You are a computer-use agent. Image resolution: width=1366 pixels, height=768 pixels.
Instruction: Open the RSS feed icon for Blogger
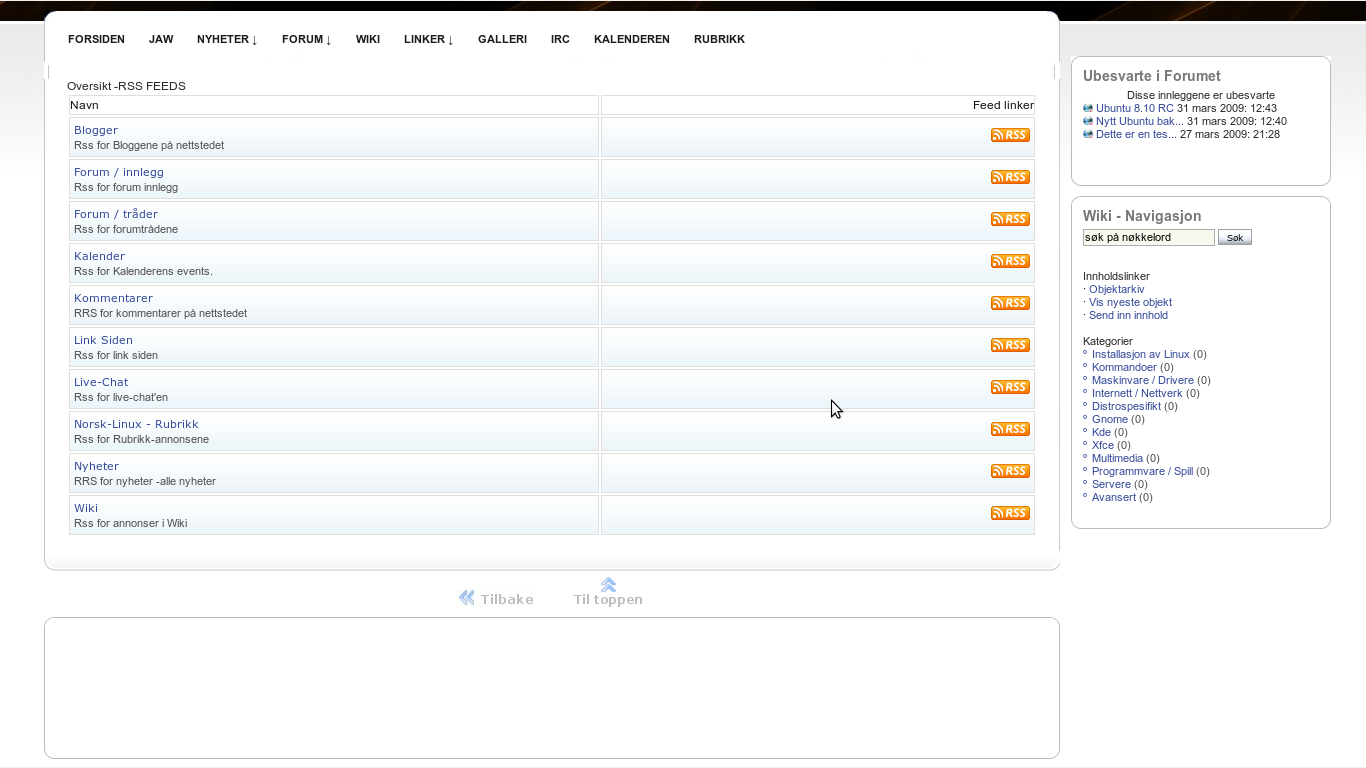tap(1010, 135)
